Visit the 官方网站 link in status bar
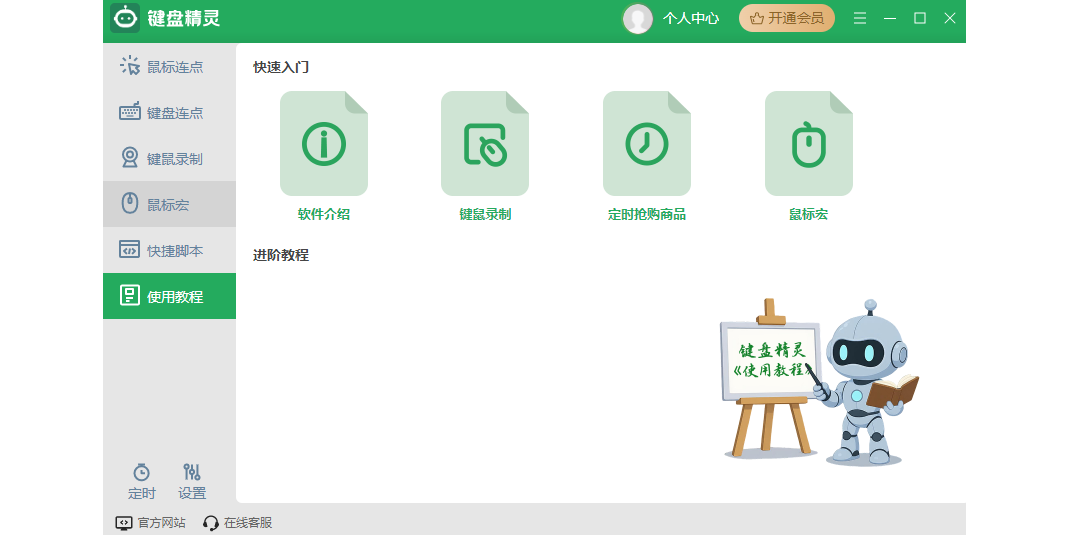Image resolution: width=1070 pixels, height=535 pixels. 151,523
